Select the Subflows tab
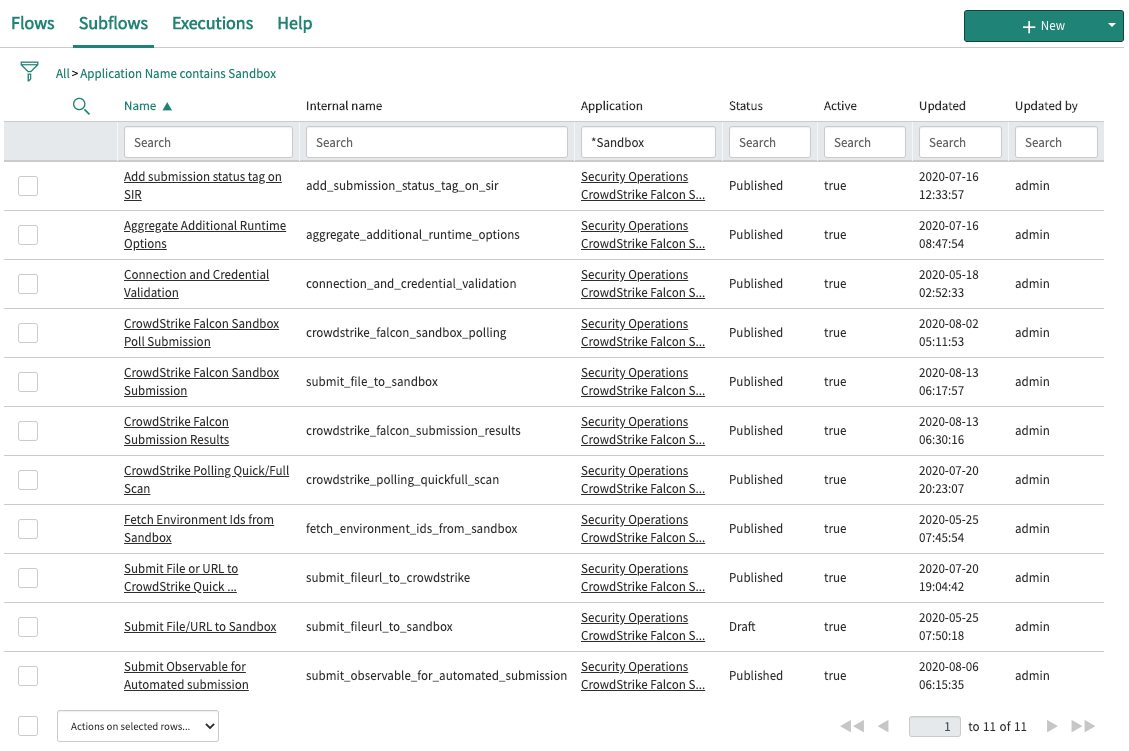The width and height of the screenshot is (1129, 751). [113, 23]
